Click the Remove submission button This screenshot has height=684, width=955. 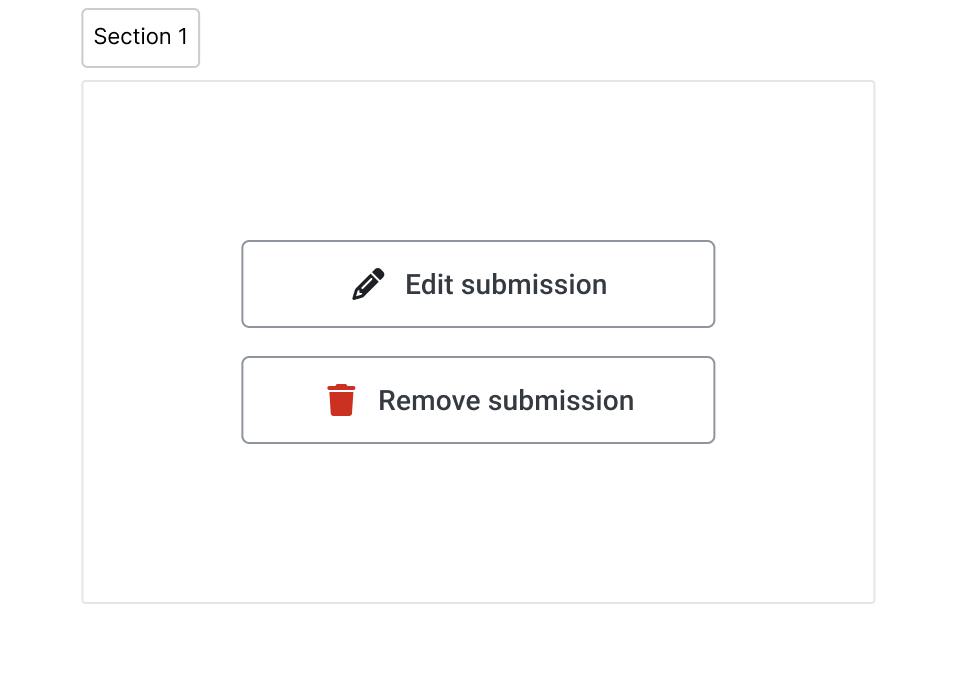tap(478, 400)
